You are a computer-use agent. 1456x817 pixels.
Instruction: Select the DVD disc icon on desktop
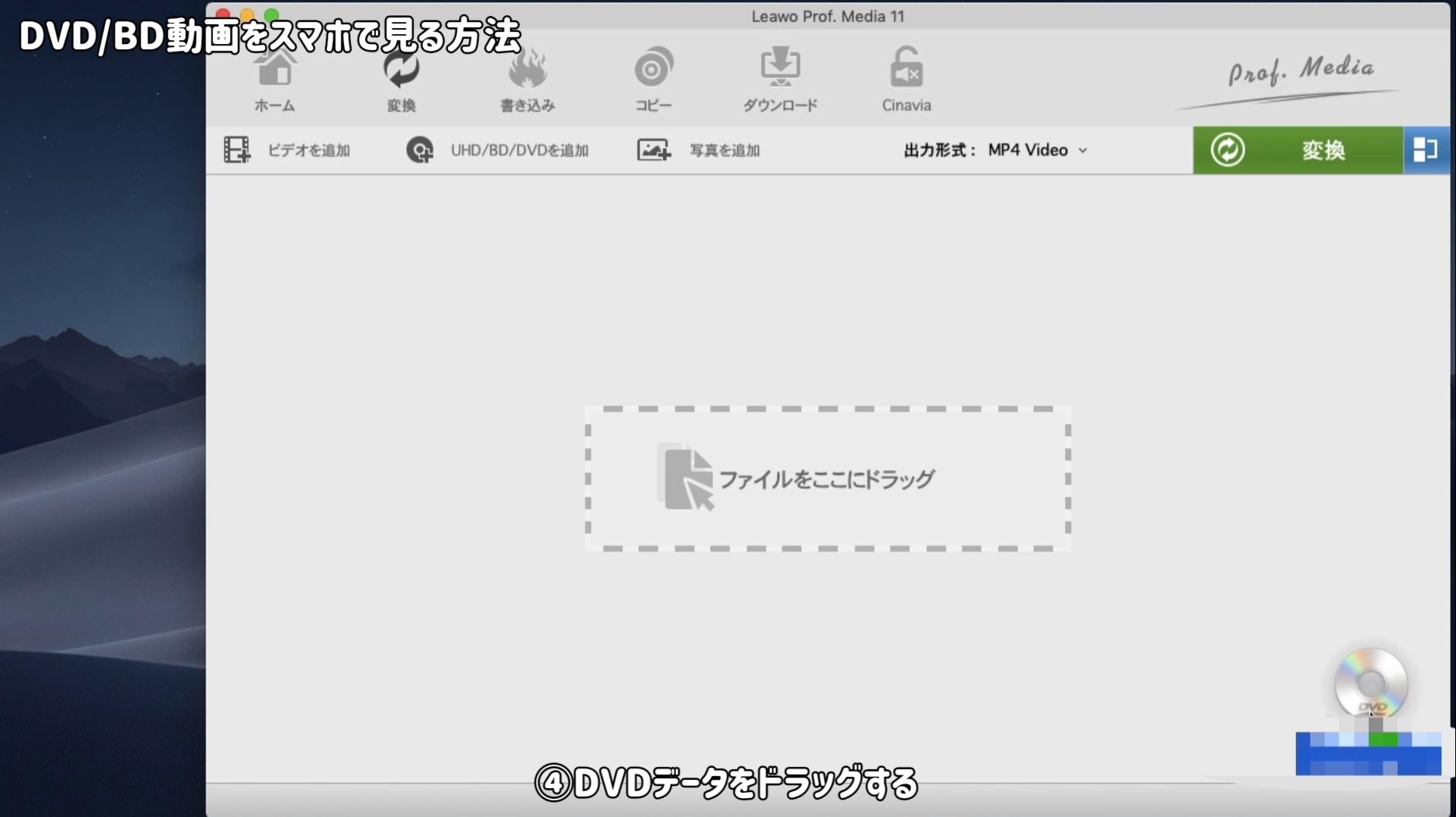pyautogui.click(x=1370, y=684)
